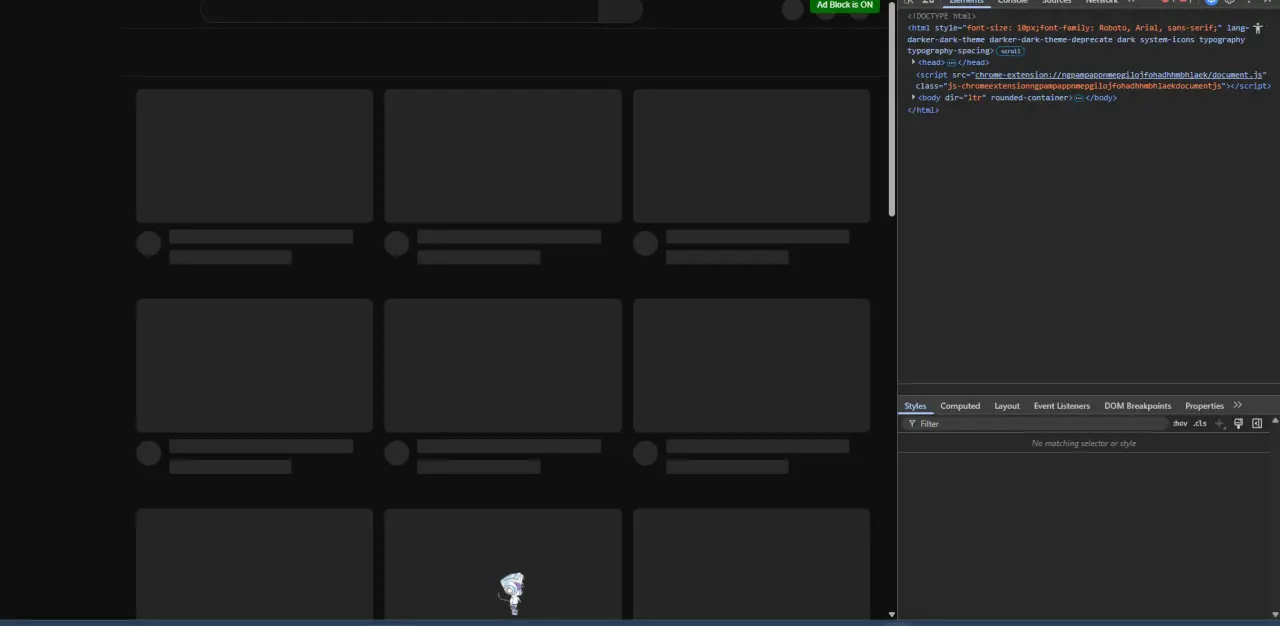
Task: Click the js-chromeextension class attribute value
Action: 1084,86
